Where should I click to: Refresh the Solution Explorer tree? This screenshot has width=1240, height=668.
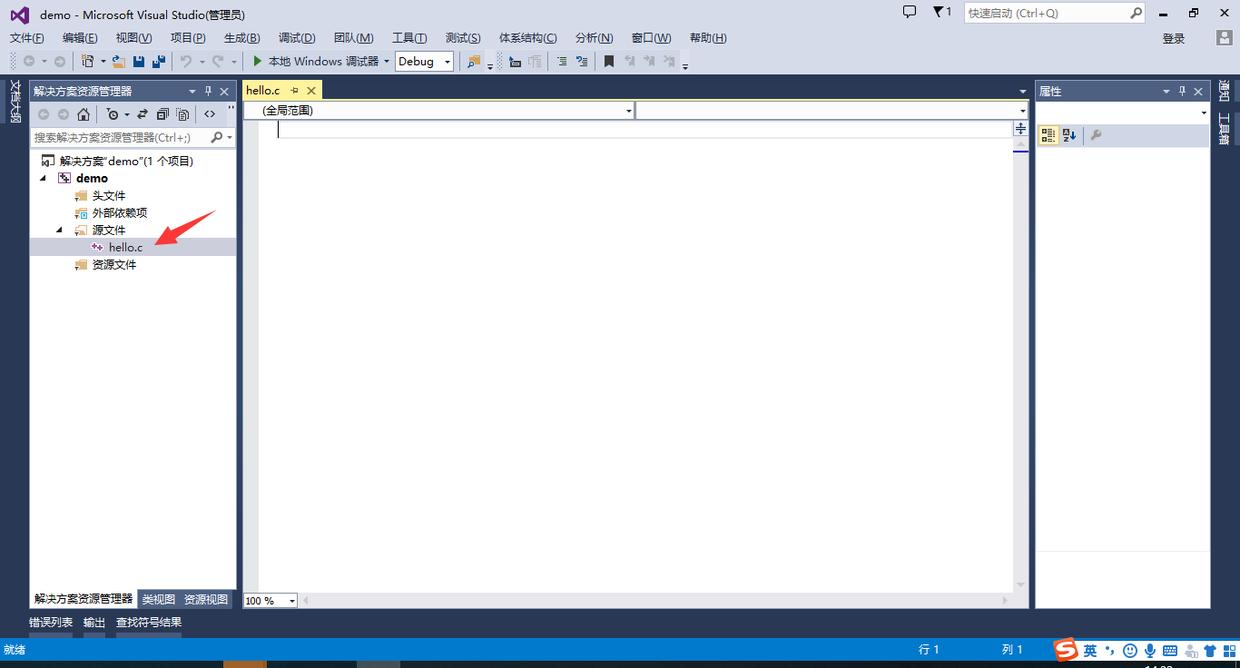point(140,114)
